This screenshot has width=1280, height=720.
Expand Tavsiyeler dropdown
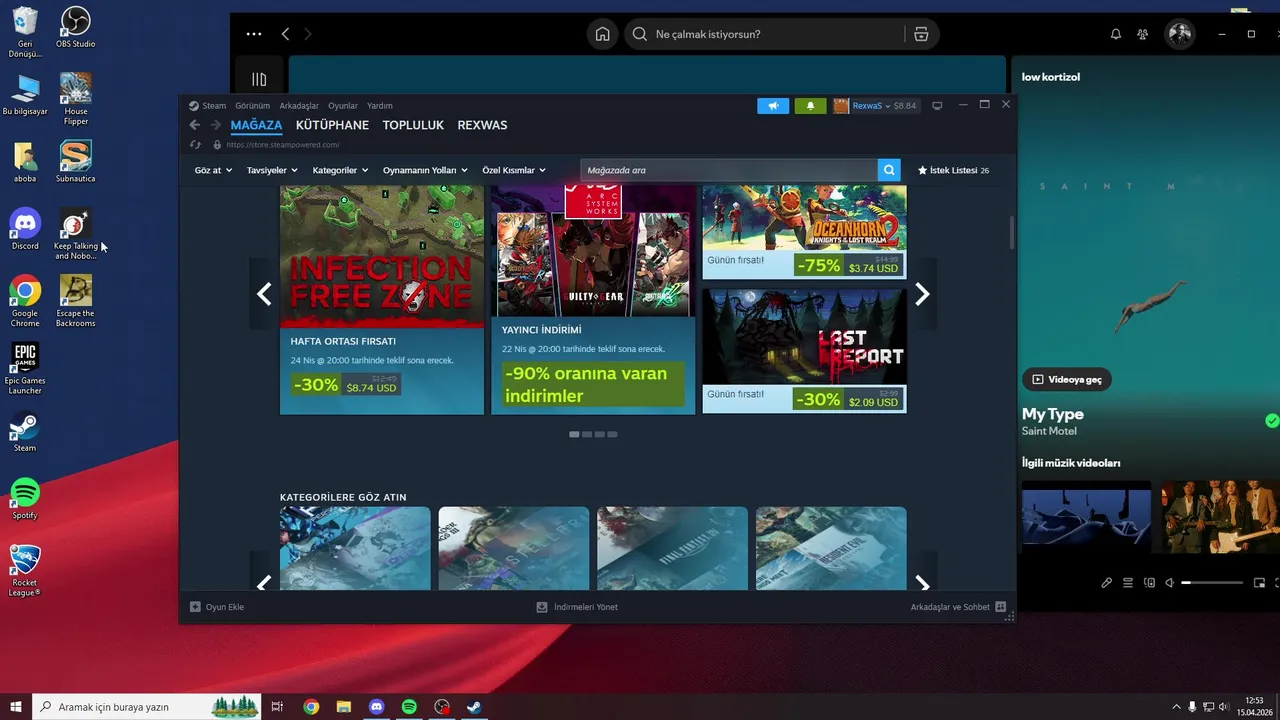point(272,170)
